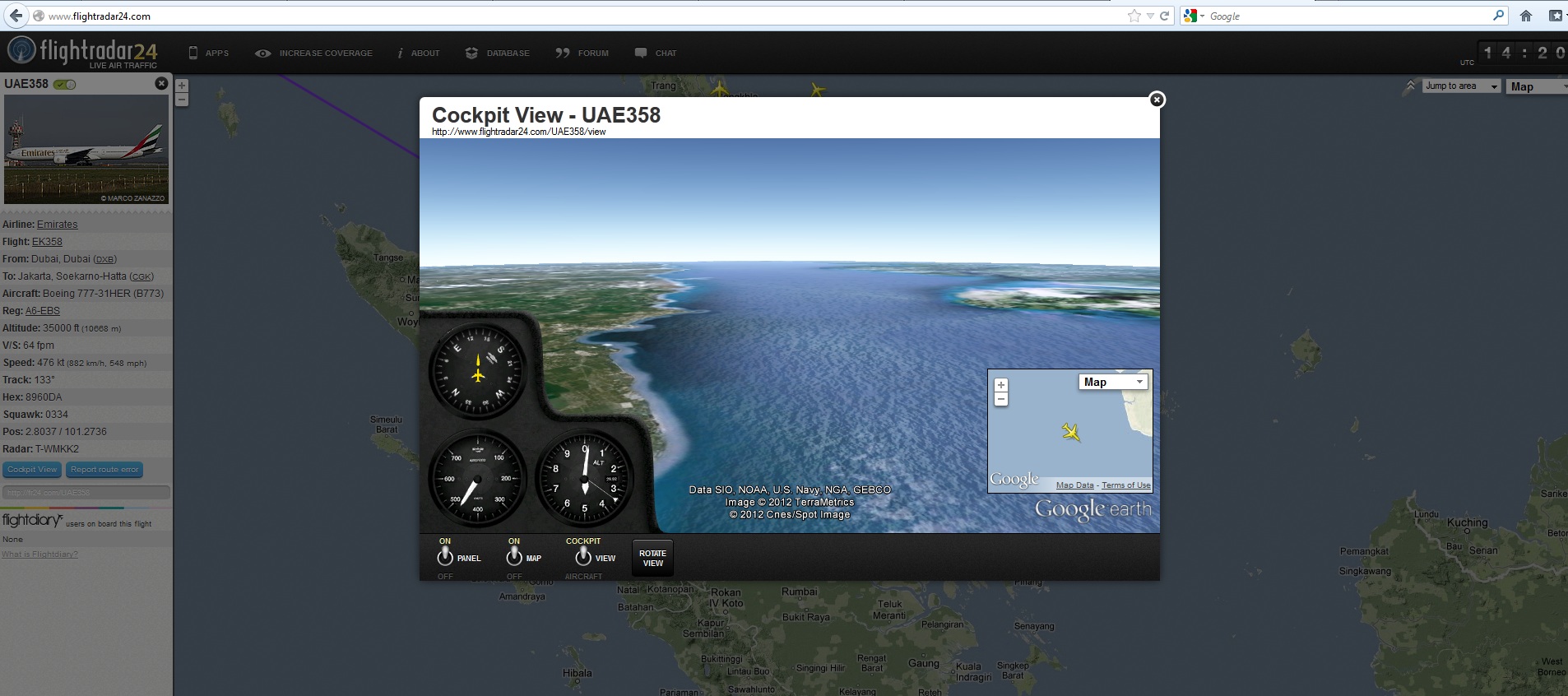Click the yellow airplane on the mini map

tap(1070, 431)
